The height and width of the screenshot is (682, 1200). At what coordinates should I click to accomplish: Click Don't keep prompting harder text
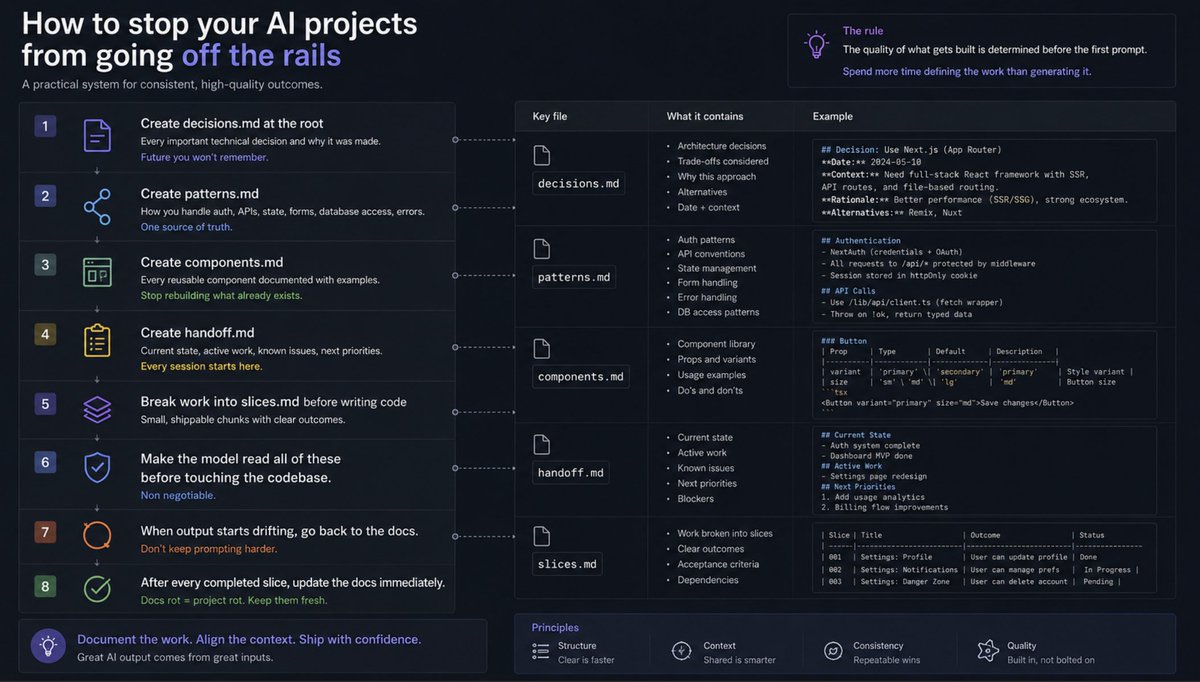208,548
